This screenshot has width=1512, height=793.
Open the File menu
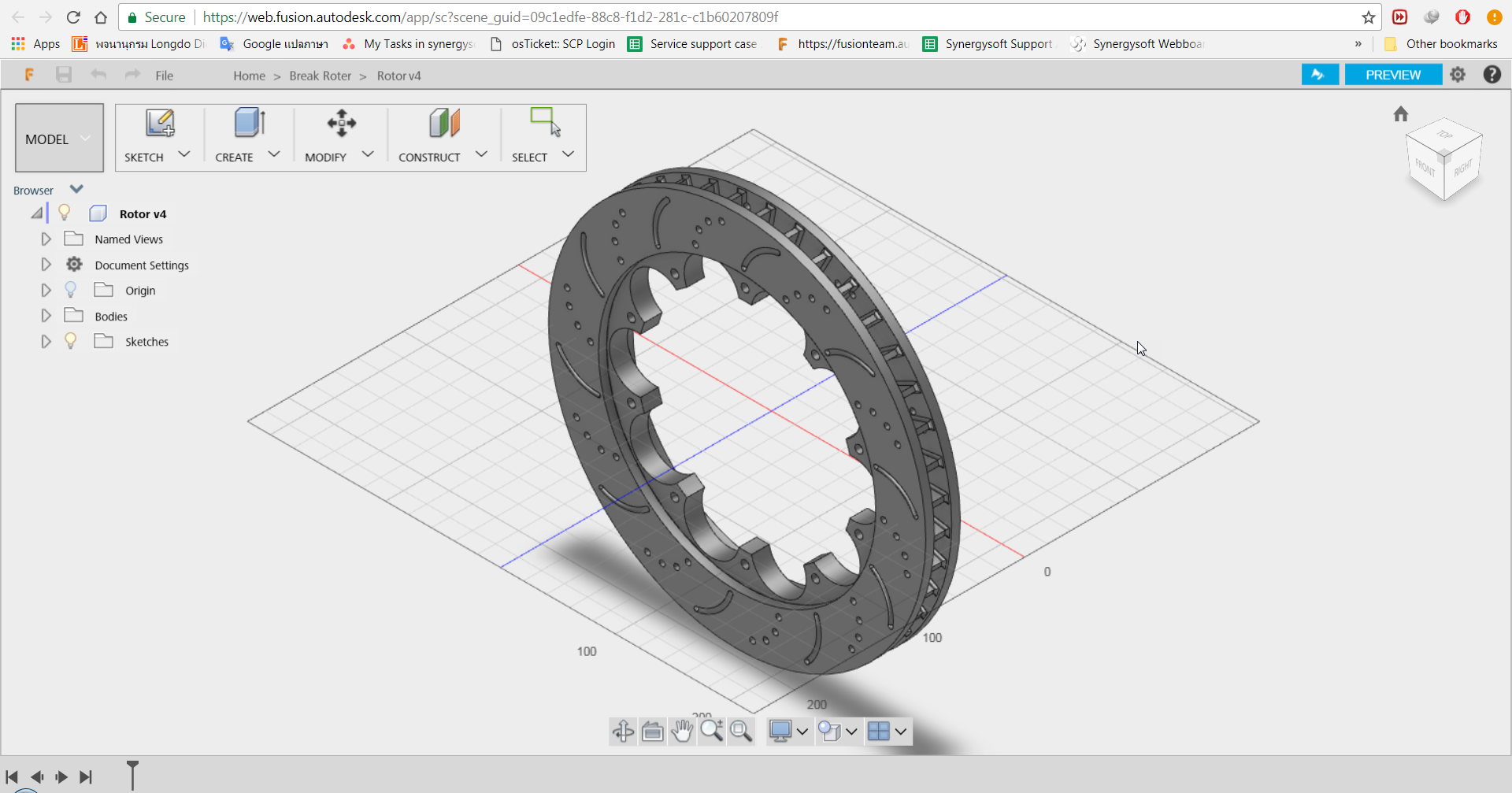(164, 76)
